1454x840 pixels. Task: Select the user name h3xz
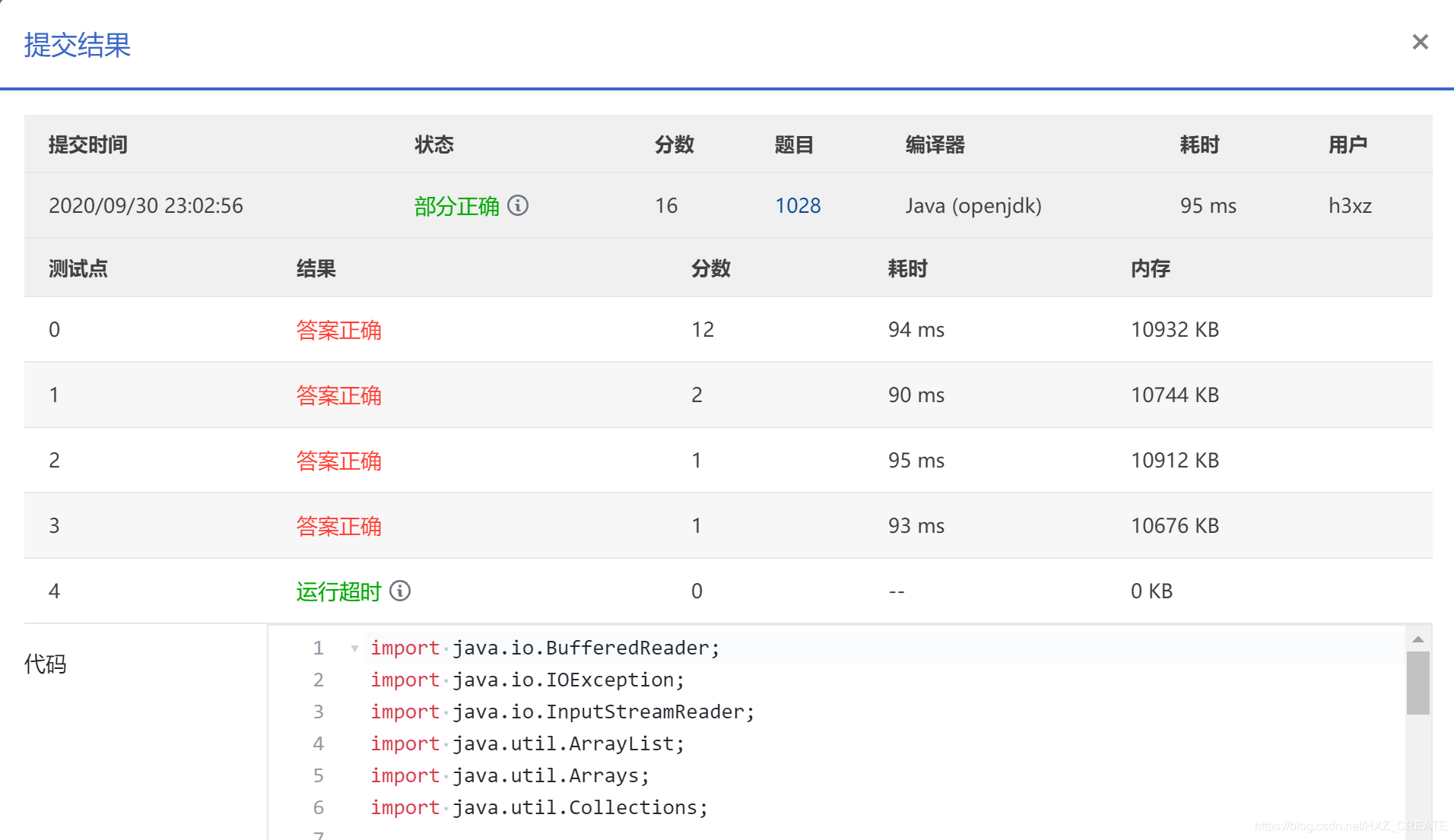[1351, 206]
